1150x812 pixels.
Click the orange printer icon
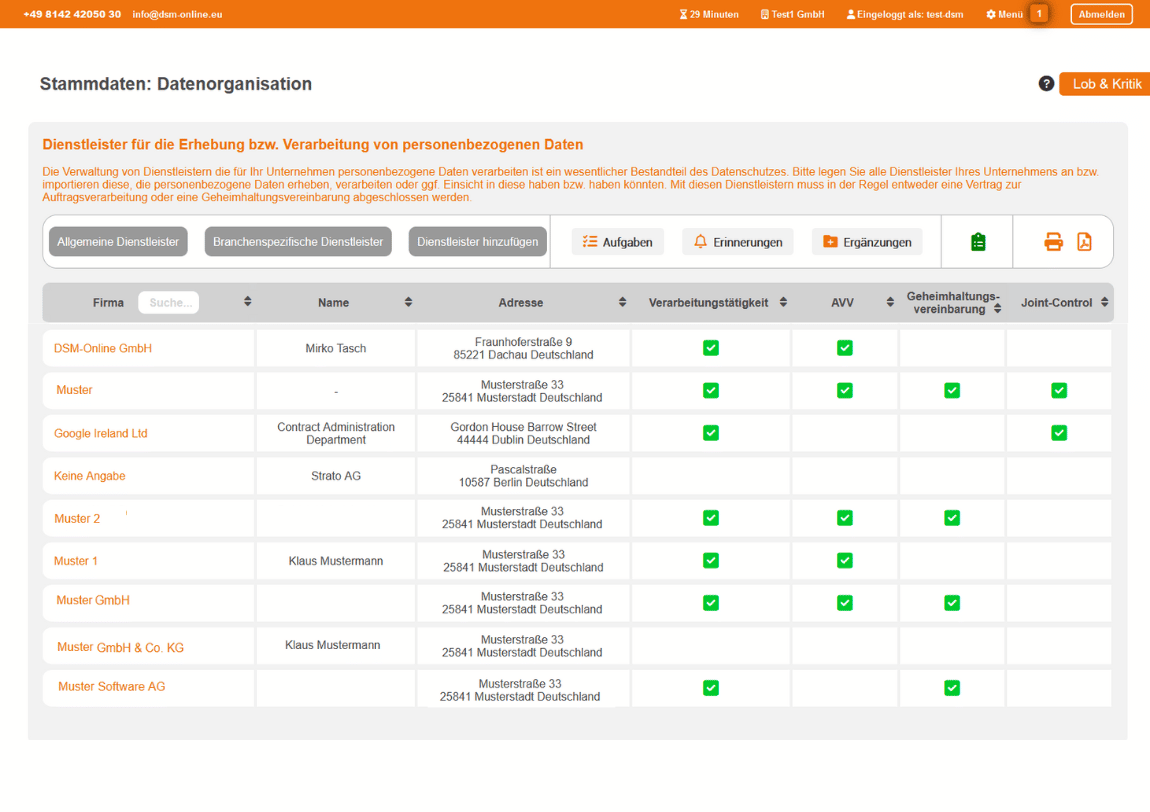click(1053, 242)
